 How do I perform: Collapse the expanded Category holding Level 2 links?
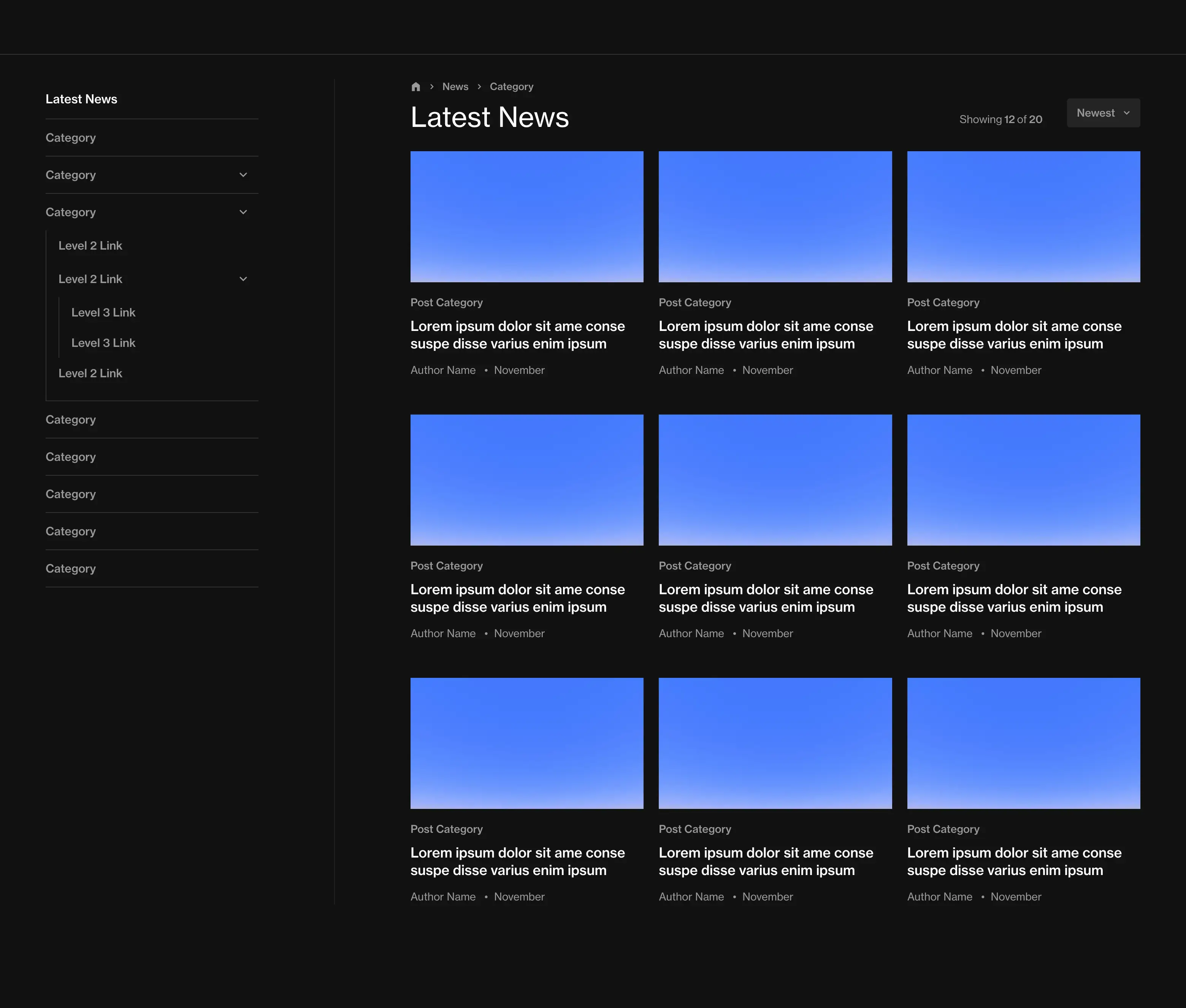[x=243, y=212]
